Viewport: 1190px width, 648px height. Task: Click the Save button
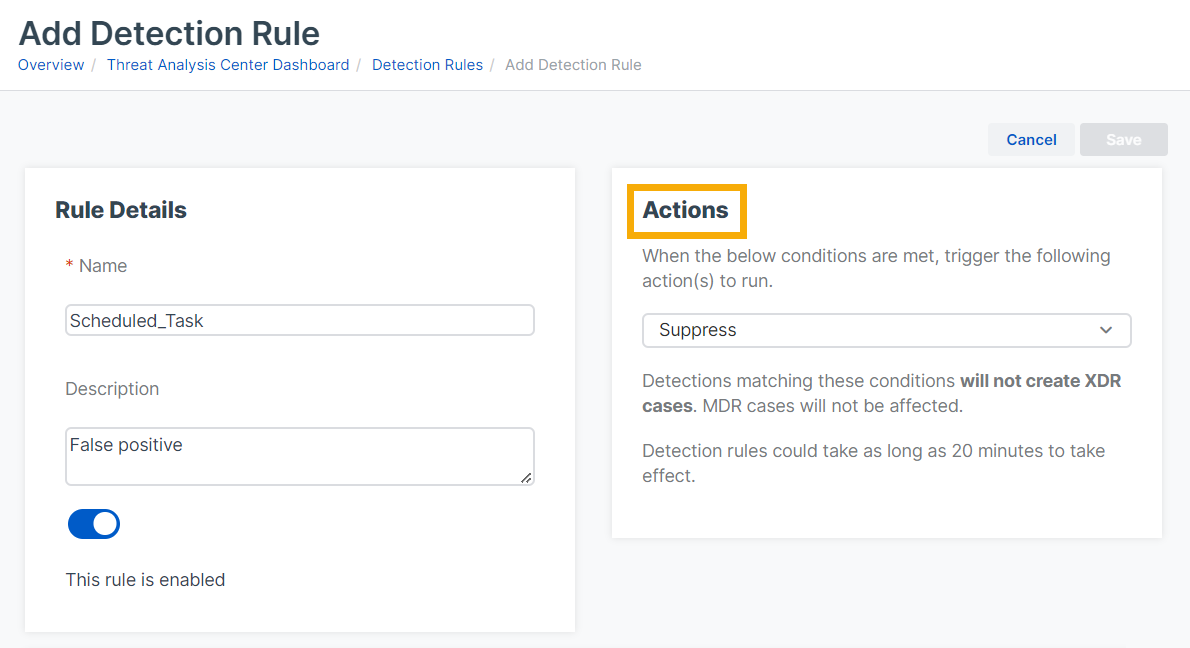point(1123,140)
